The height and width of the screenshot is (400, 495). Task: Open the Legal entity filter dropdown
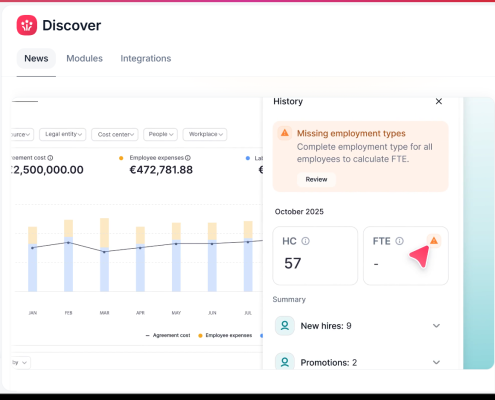tap(63, 134)
